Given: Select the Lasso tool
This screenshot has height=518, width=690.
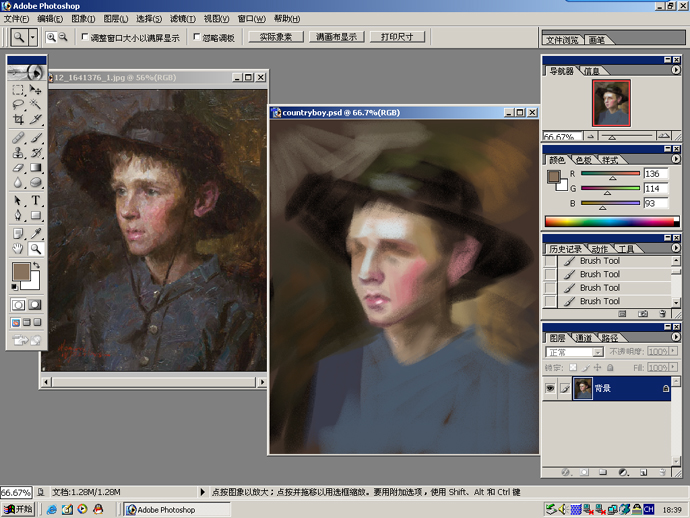Looking at the screenshot, I should [18, 104].
